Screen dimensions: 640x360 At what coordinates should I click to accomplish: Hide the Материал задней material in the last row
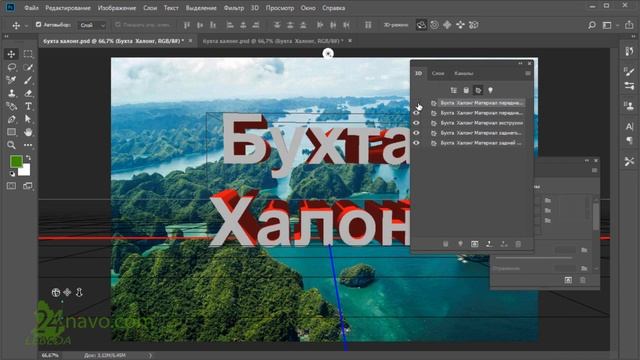[416, 143]
